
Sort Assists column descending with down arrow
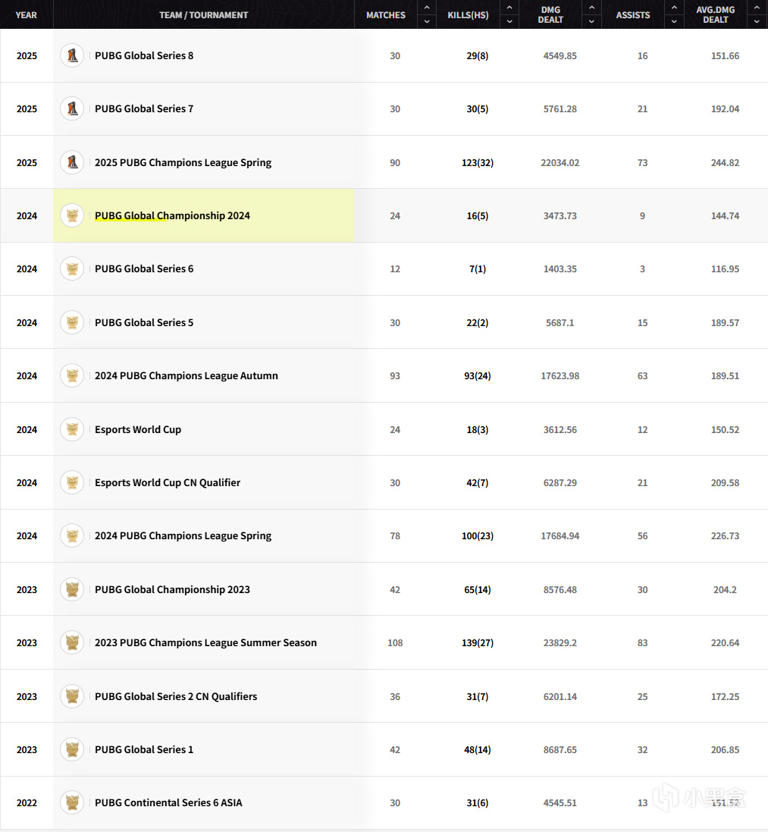(x=673, y=21)
